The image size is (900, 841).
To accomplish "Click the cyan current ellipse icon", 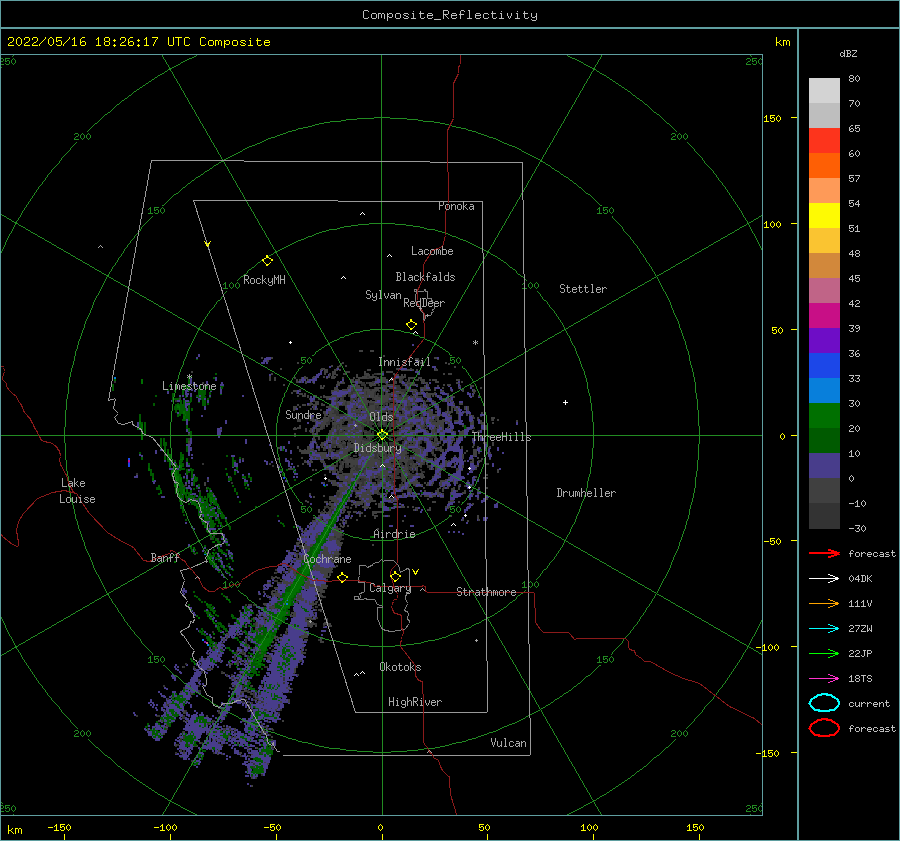I will 824,703.
